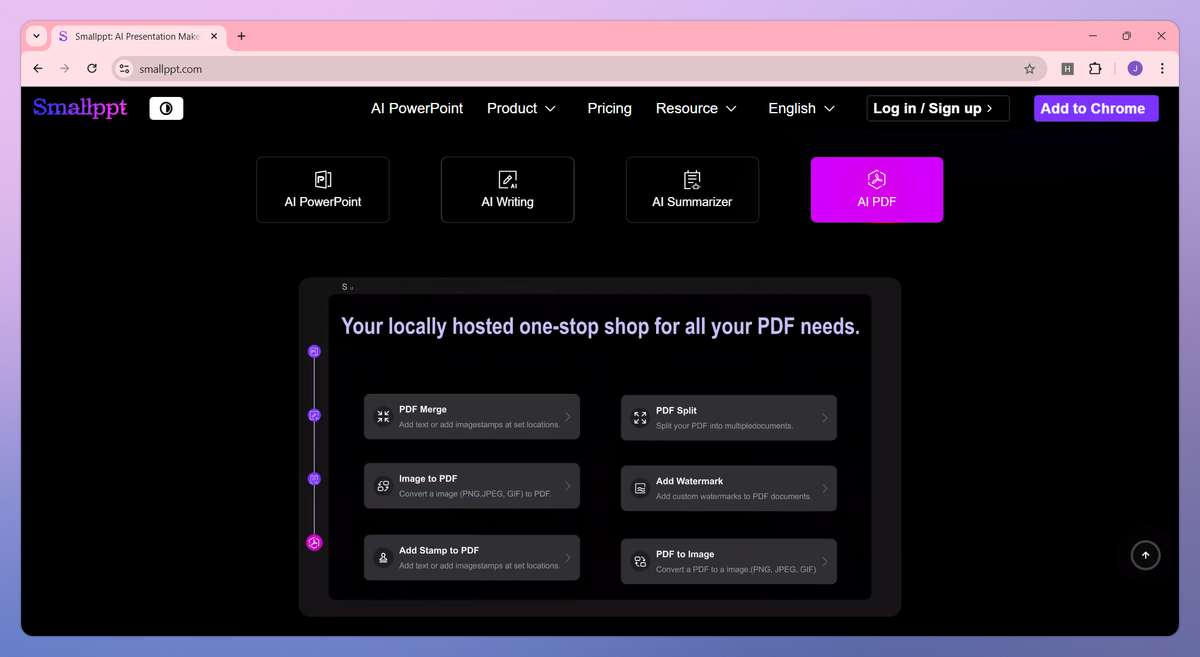The width and height of the screenshot is (1200, 657).
Task: Open Chrome three-dot menu
Action: pyautogui.click(x=1162, y=69)
